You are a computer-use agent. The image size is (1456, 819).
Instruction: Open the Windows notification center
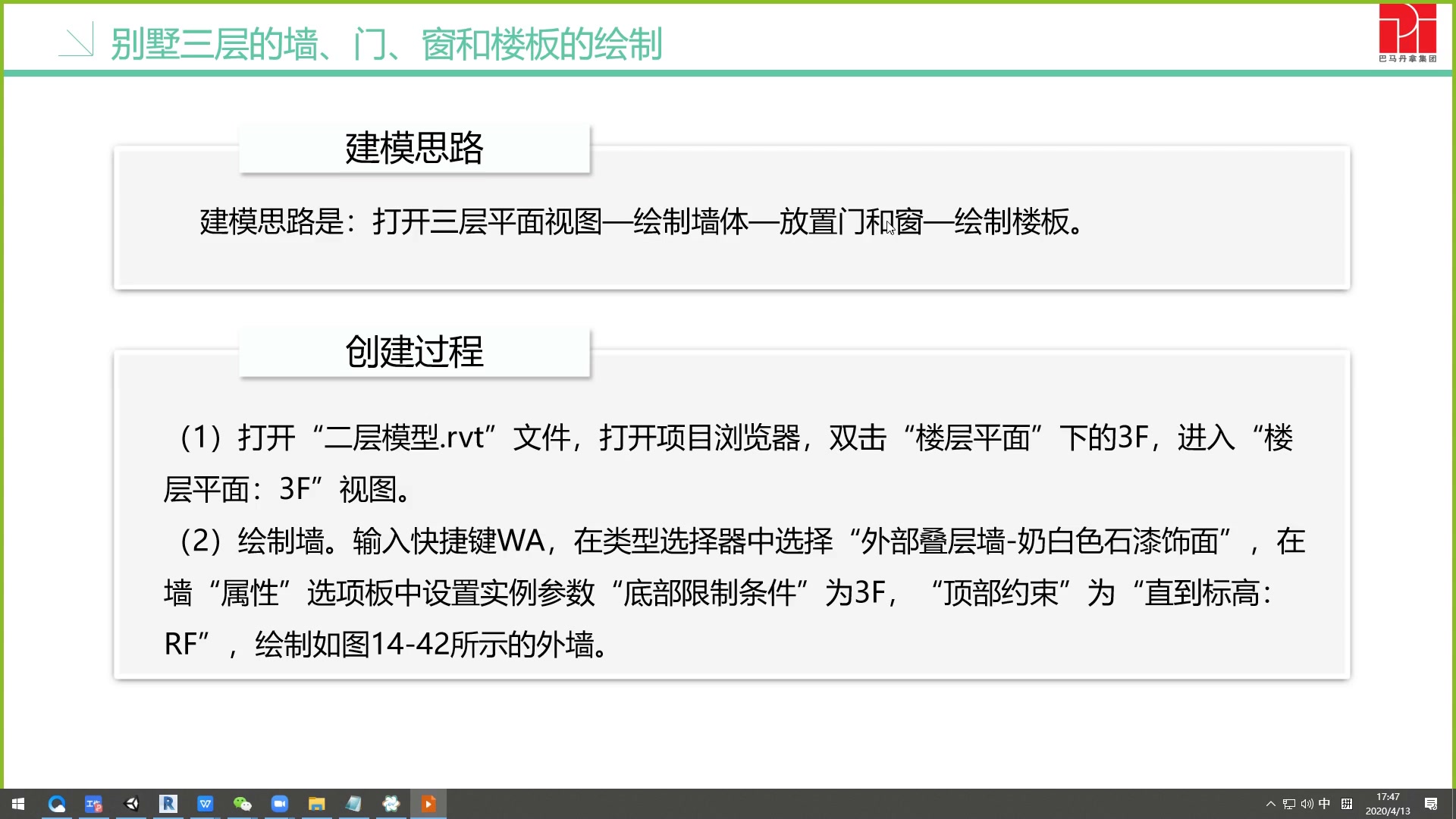[1431, 804]
